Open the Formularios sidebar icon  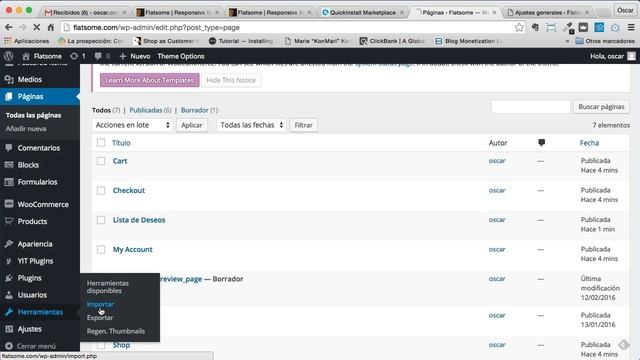point(9,182)
